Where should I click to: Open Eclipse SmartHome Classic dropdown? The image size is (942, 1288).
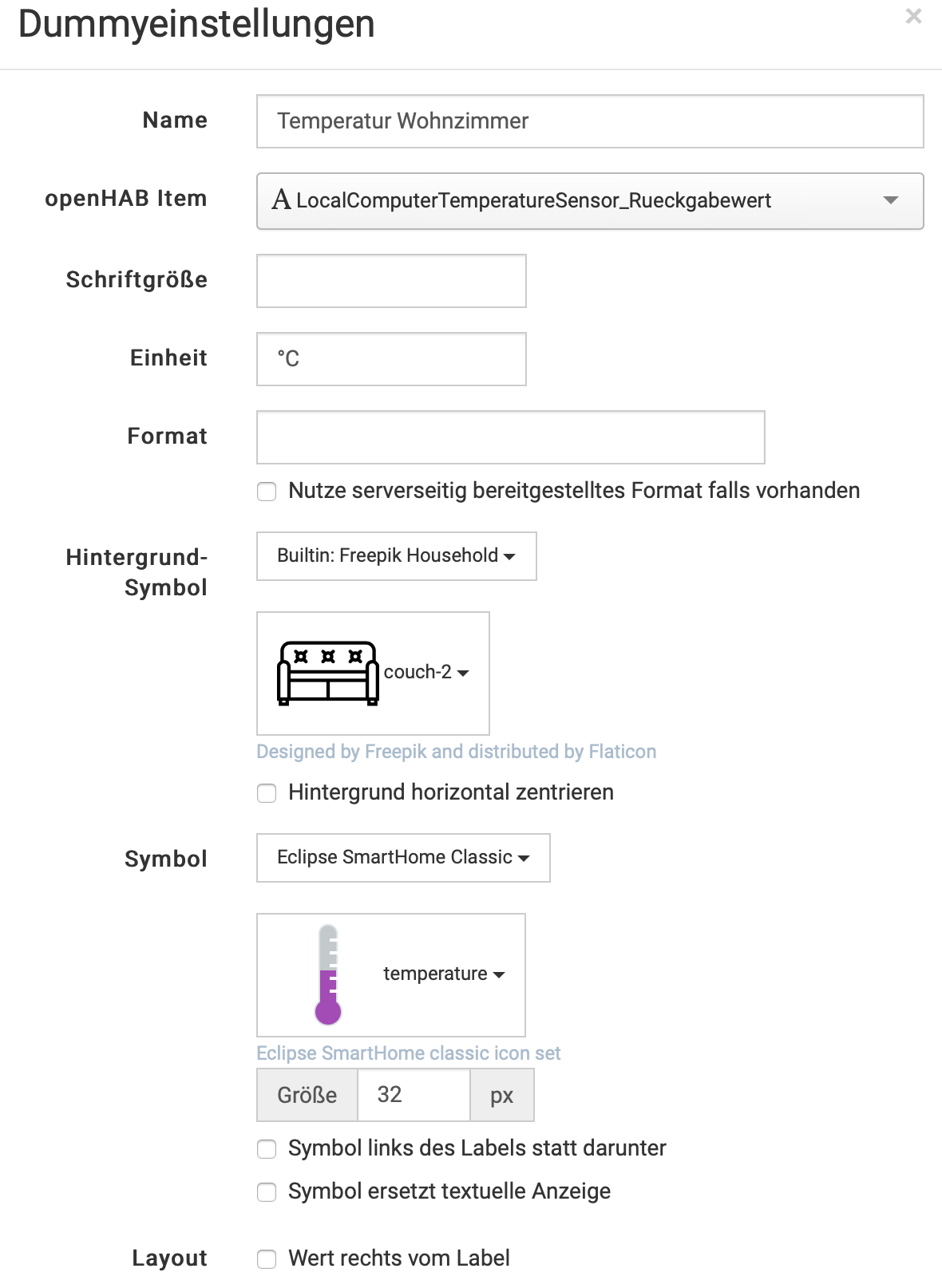coord(403,858)
